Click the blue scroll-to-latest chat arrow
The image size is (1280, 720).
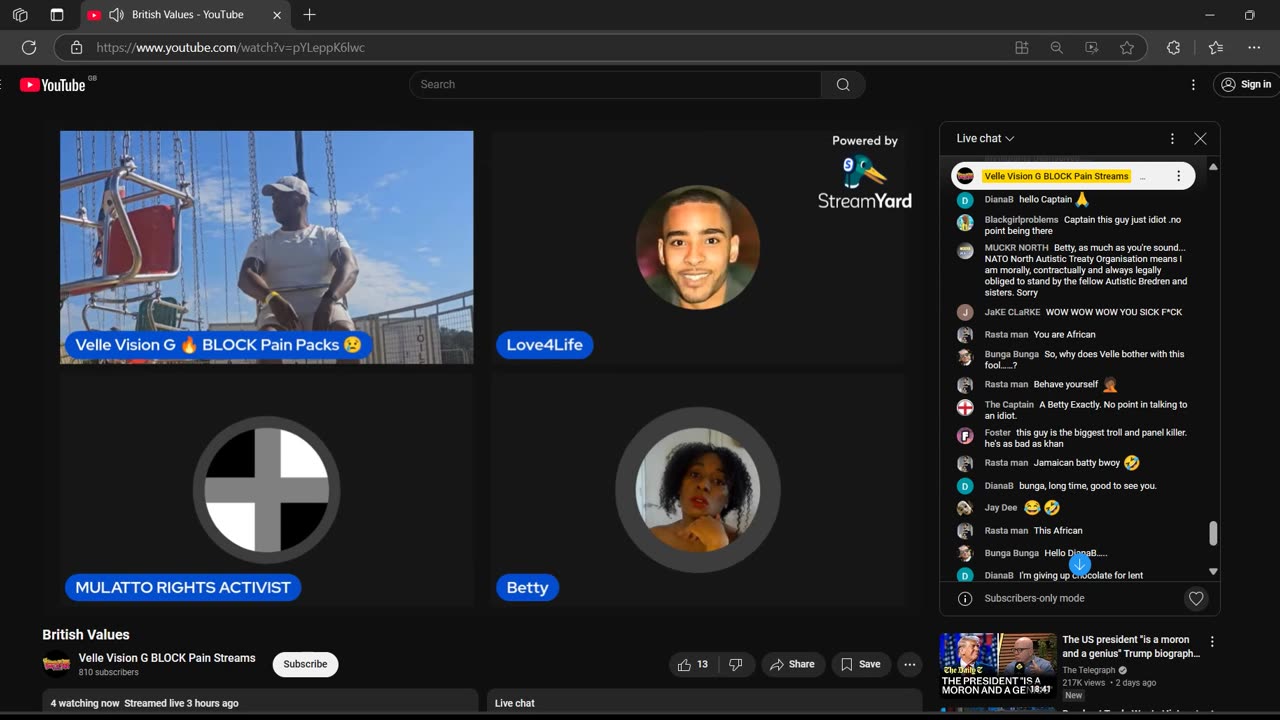1079,564
